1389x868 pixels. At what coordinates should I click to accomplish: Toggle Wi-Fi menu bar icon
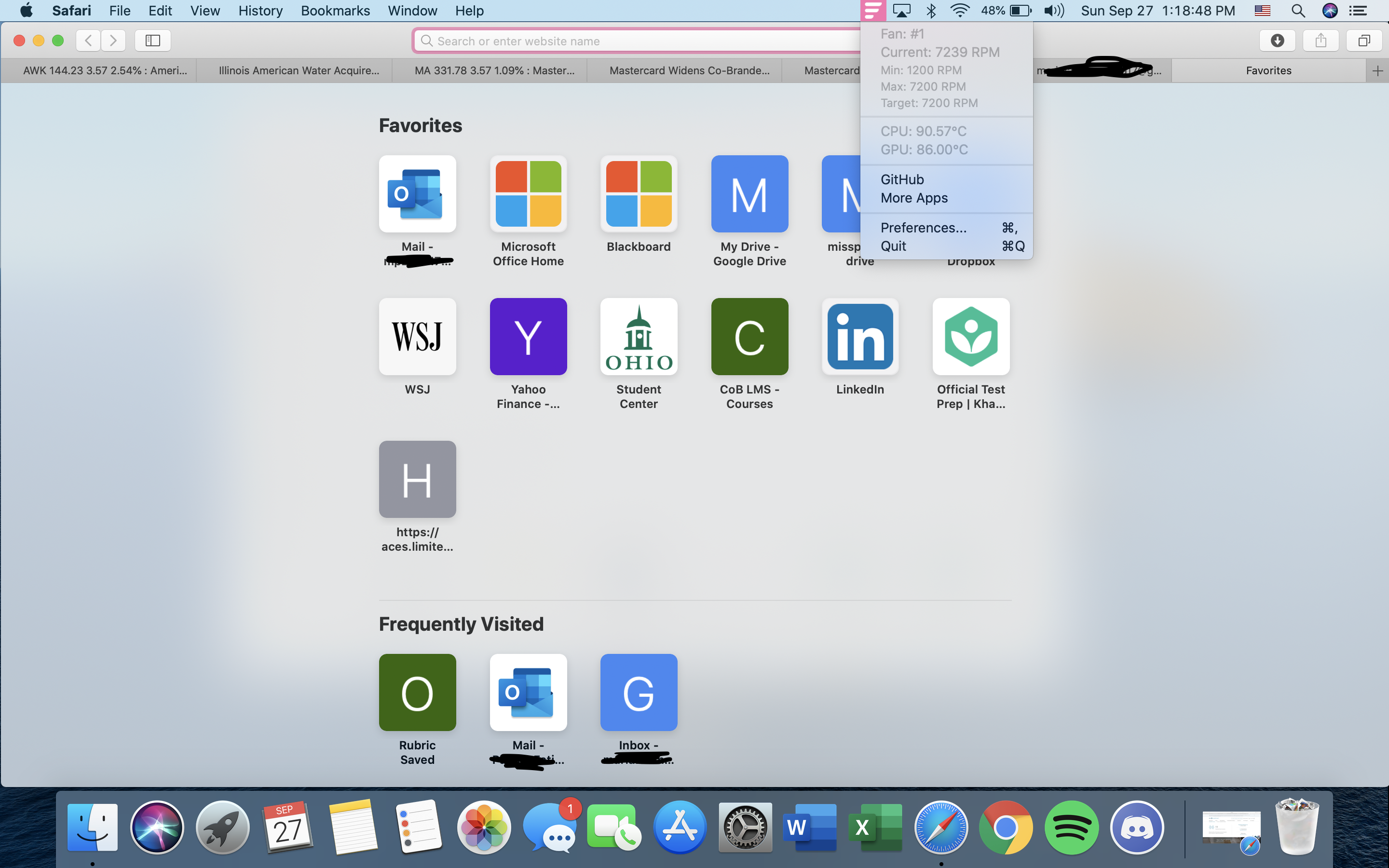[960, 10]
